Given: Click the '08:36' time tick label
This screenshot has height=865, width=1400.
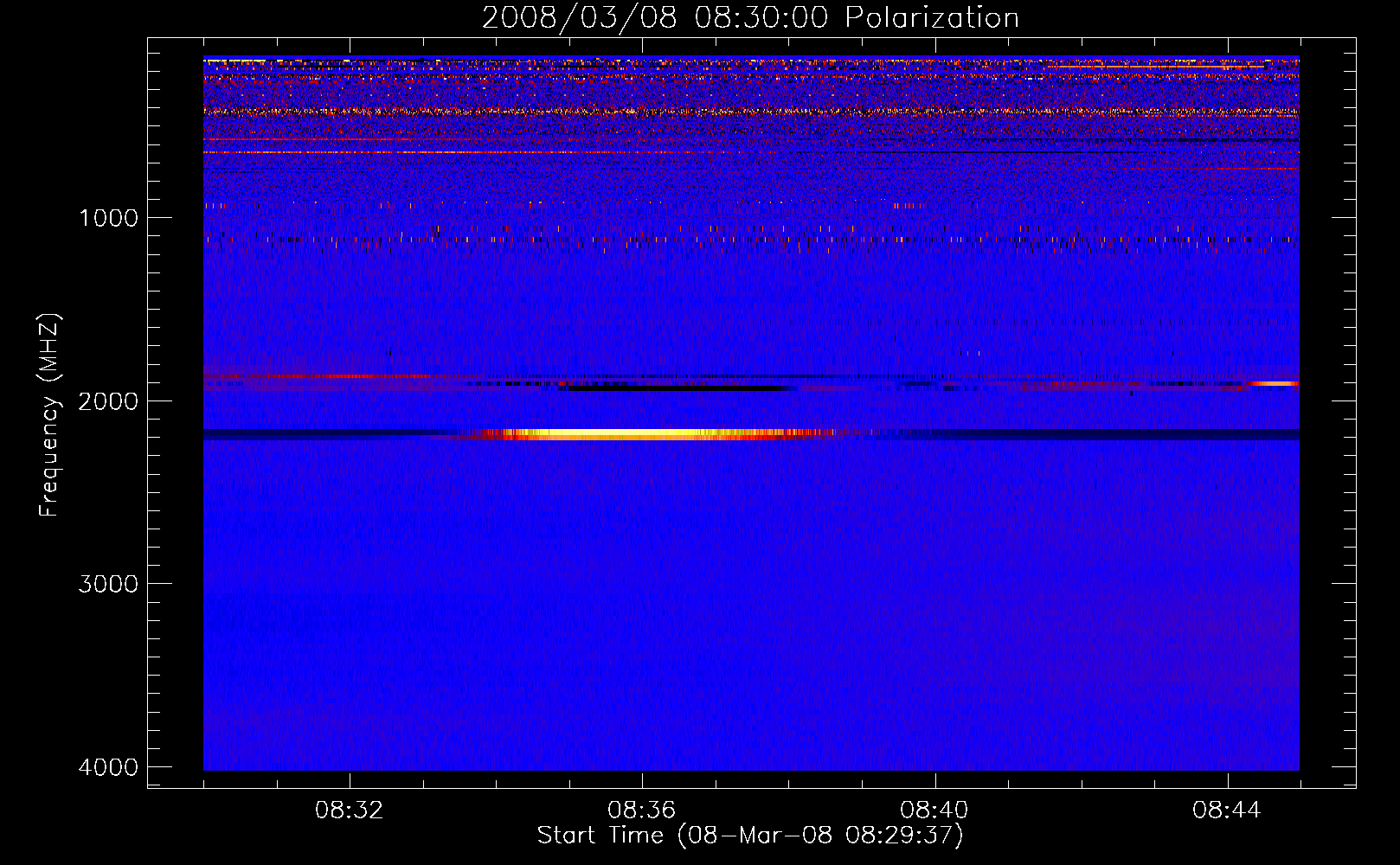Looking at the screenshot, I should [x=642, y=811].
